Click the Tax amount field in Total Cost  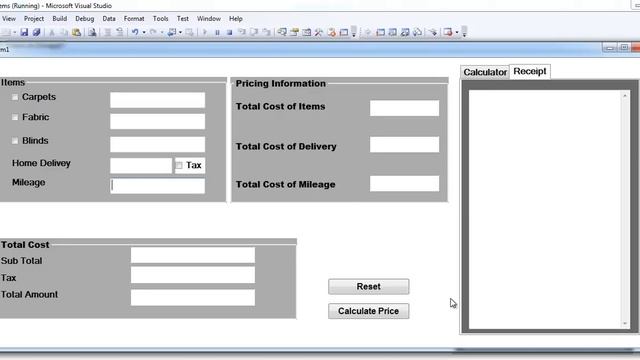pos(193,275)
